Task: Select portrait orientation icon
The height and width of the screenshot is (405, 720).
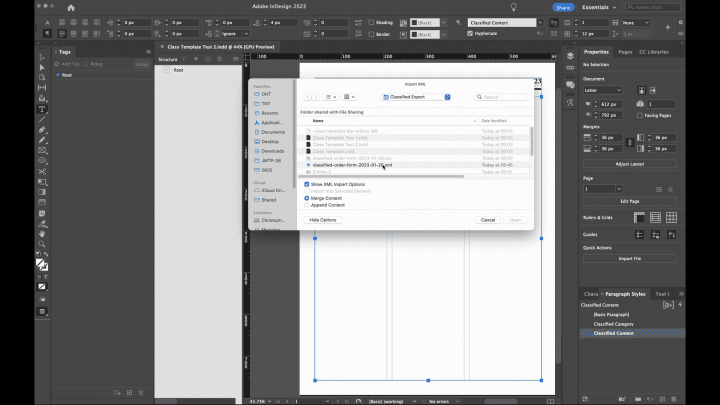Action: 641,90
